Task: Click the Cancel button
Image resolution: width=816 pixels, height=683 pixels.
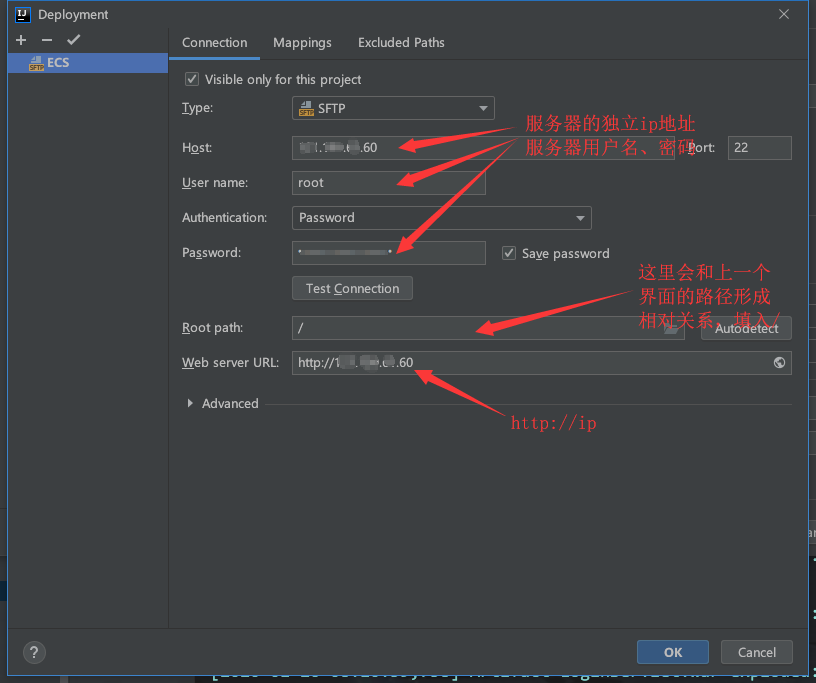Action: tap(757, 652)
